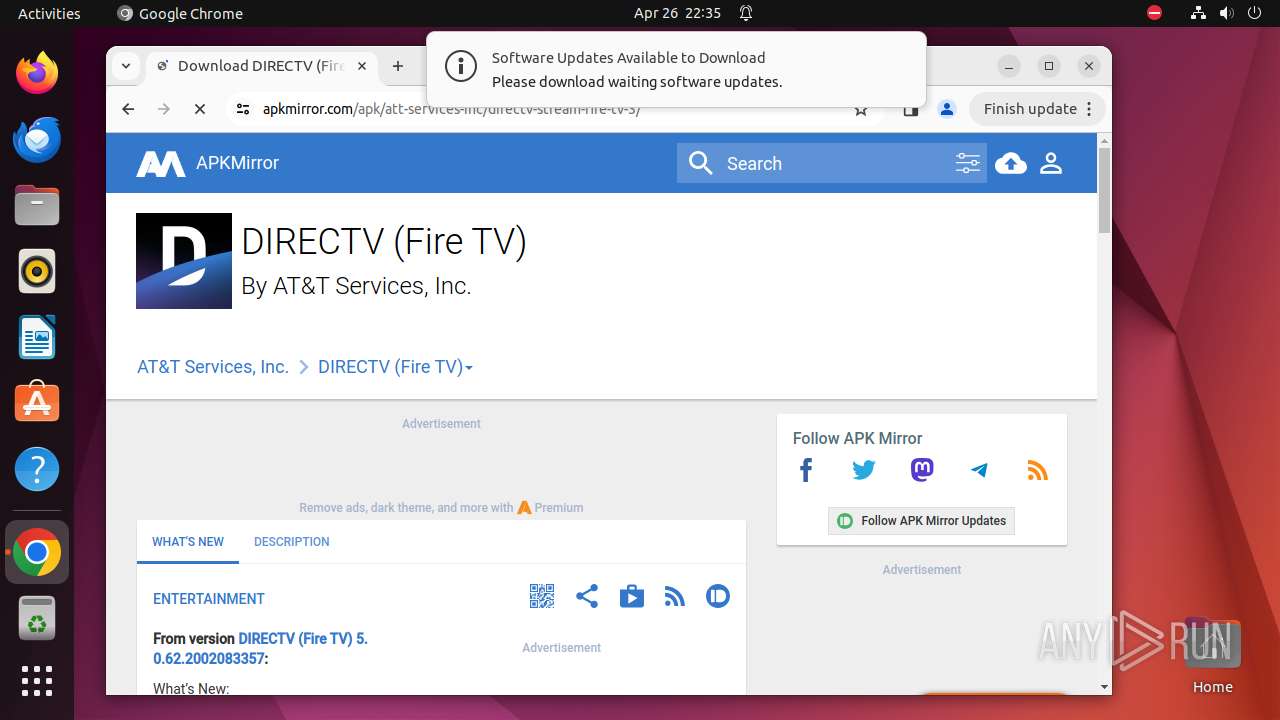This screenshot has width=1280, height=720.
Task: Open Help from the dock
Action: click(x=37, y=469)
